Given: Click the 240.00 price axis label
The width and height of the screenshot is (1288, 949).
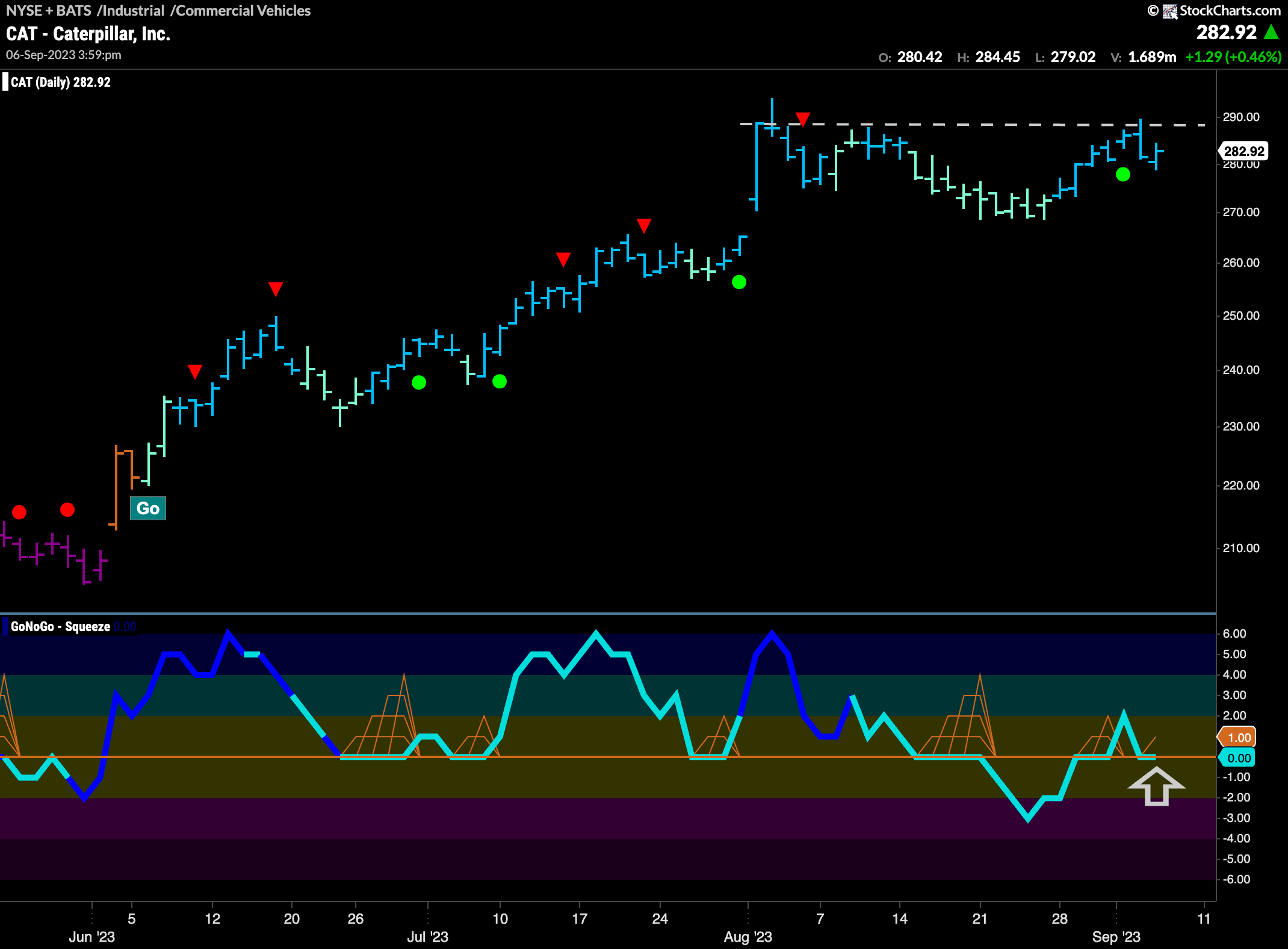Looking at the screenshot, I should pos(1241,370).
